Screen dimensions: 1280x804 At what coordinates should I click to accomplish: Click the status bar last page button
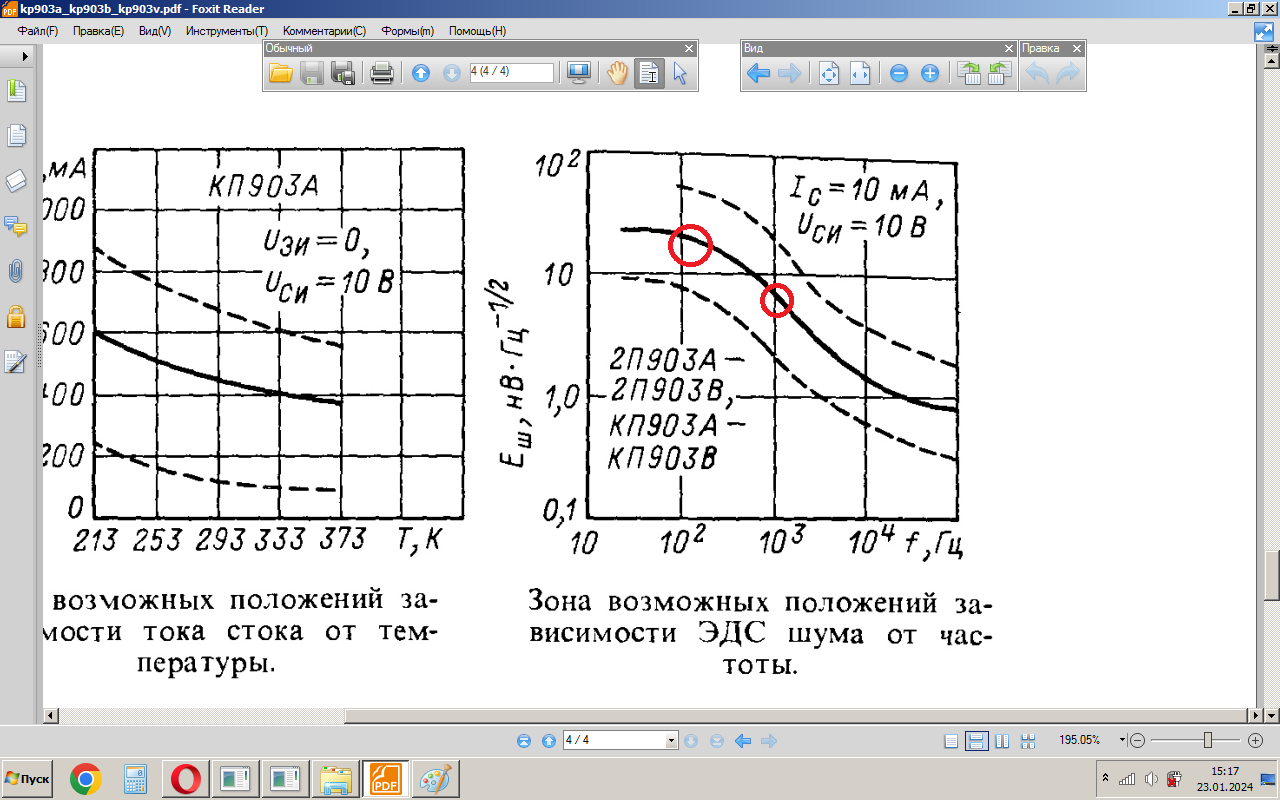(716, 741)
